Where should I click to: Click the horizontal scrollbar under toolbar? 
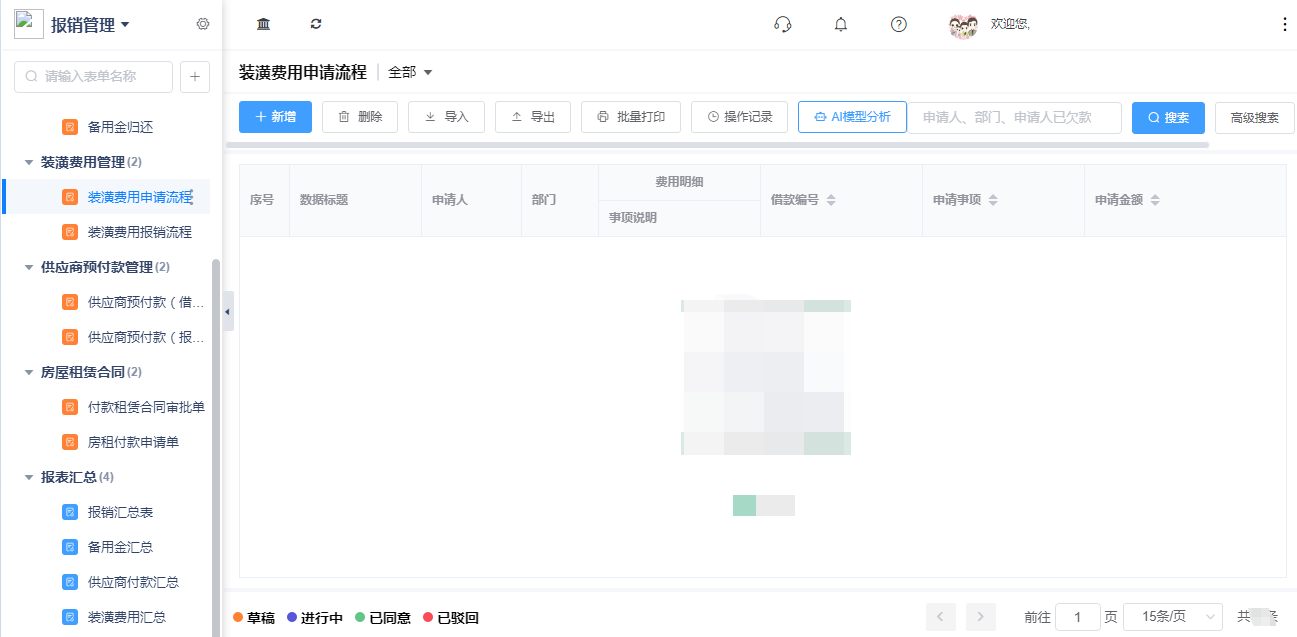point(718,145)
